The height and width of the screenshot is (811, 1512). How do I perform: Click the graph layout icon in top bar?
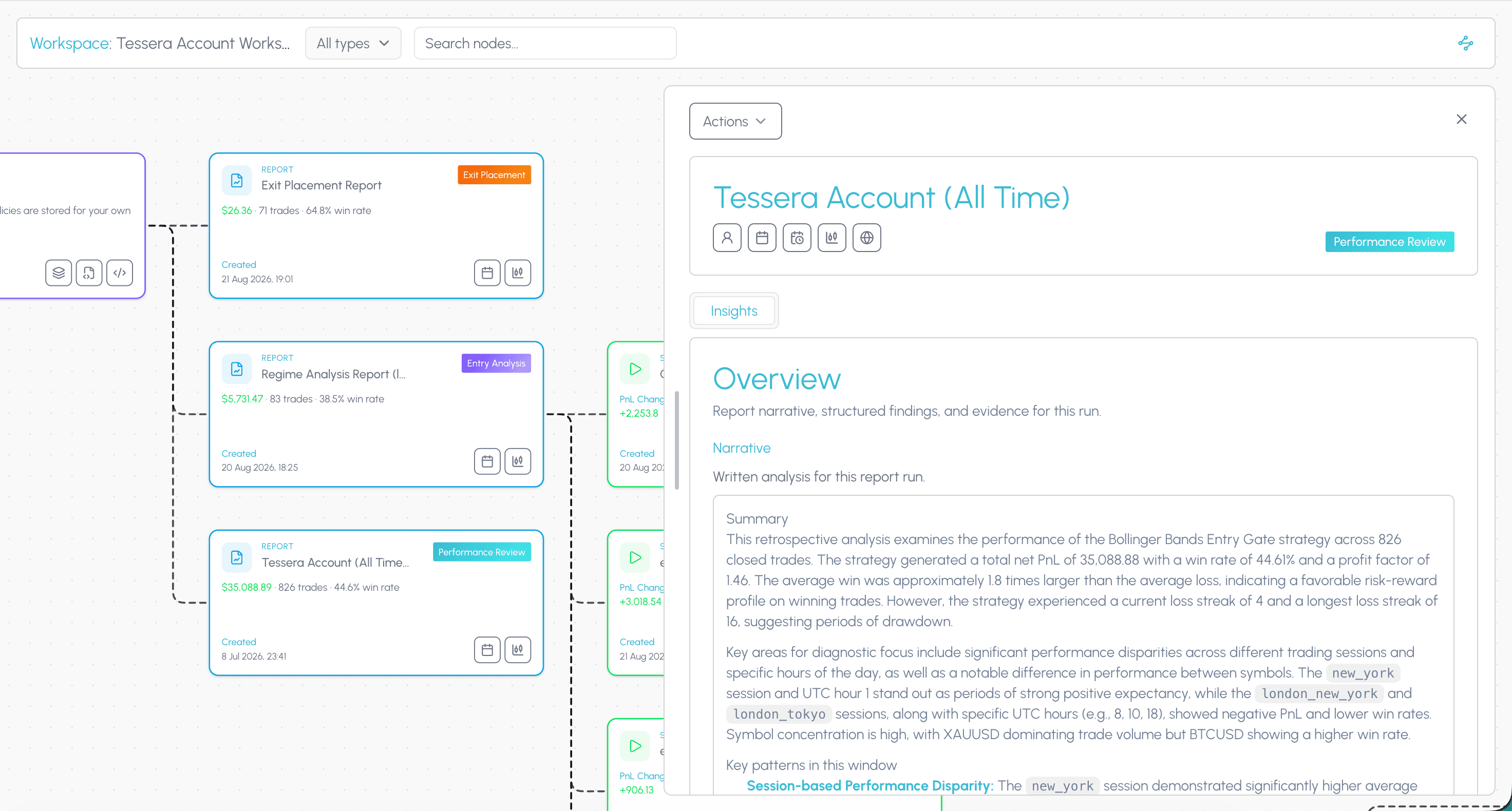1465,43
